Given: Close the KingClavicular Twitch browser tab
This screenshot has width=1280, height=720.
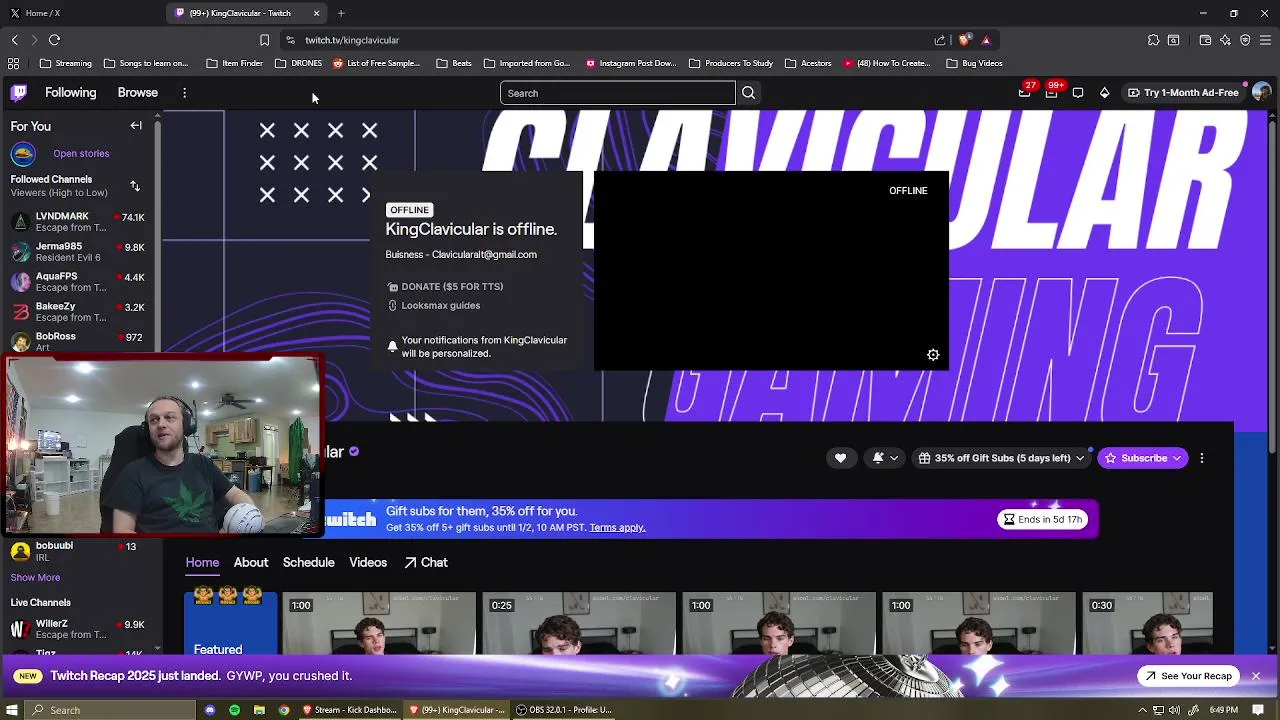Looking at the screenshot, I should pyautogui.click(x=317, y=13).
